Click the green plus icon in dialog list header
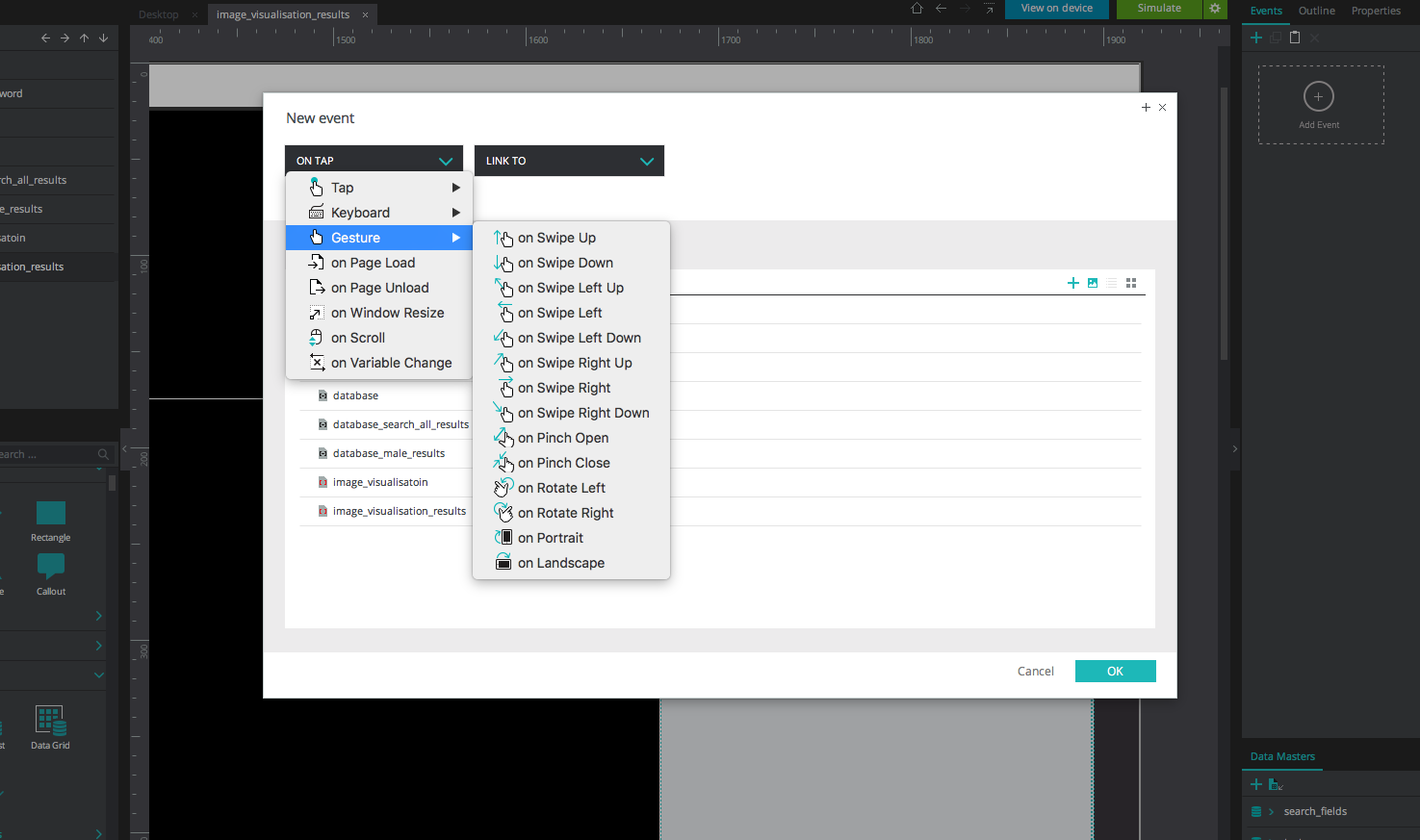Screen dimensions: 1420x840 click(1073, 283)
